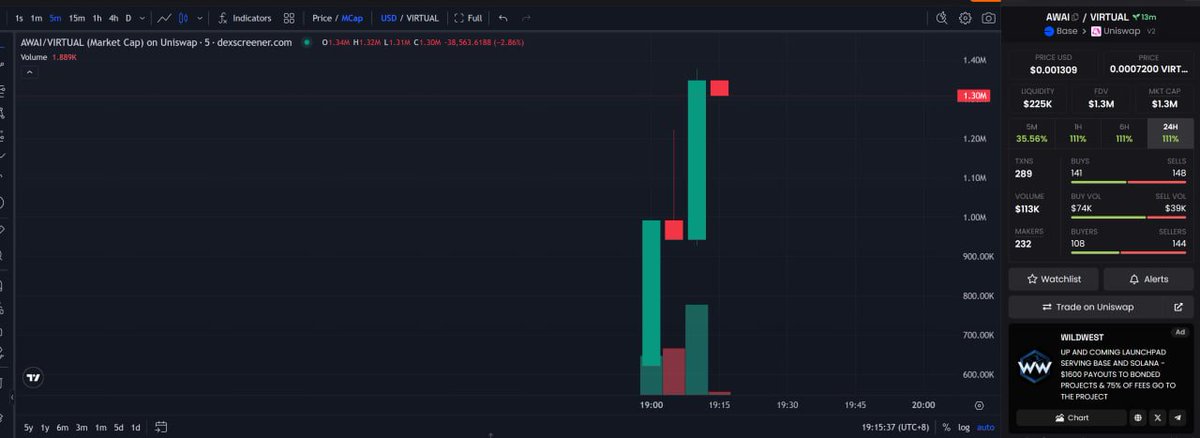Set range to 6m
Screen dimensions: 1200x438
pyautogui.click(x=63, y=428)
